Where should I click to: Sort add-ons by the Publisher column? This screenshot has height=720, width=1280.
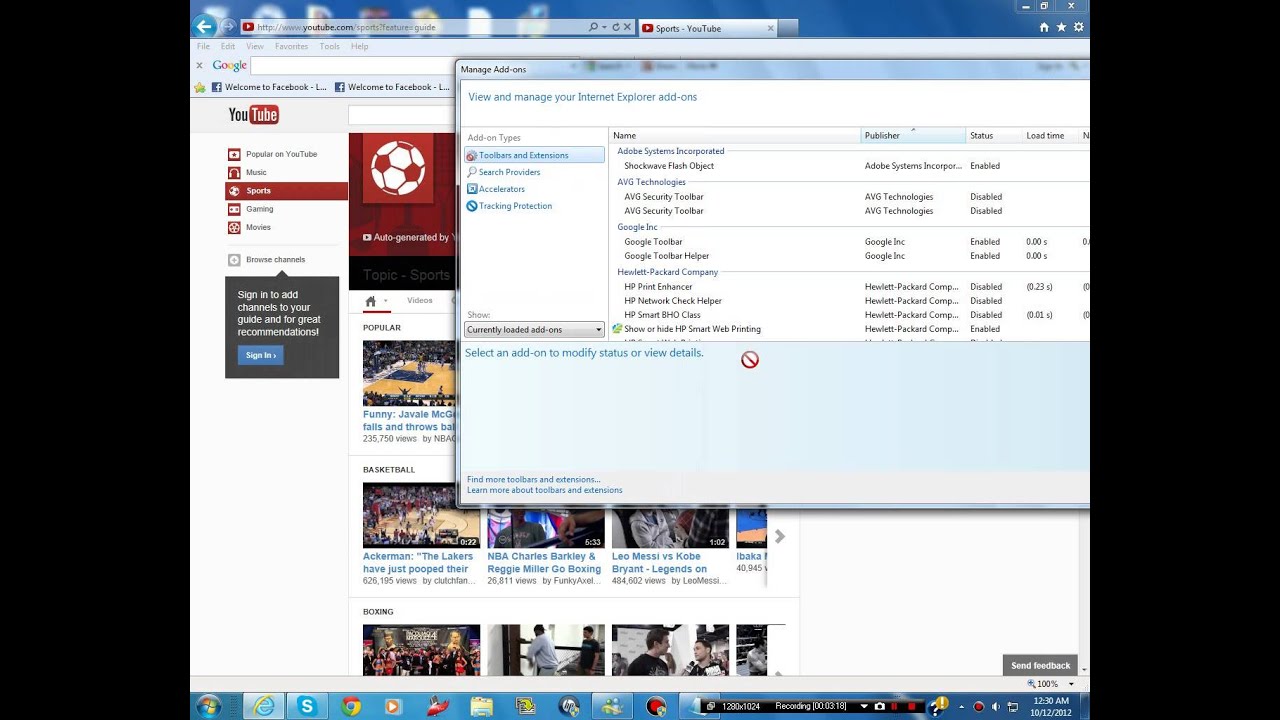tap(913, 135)
